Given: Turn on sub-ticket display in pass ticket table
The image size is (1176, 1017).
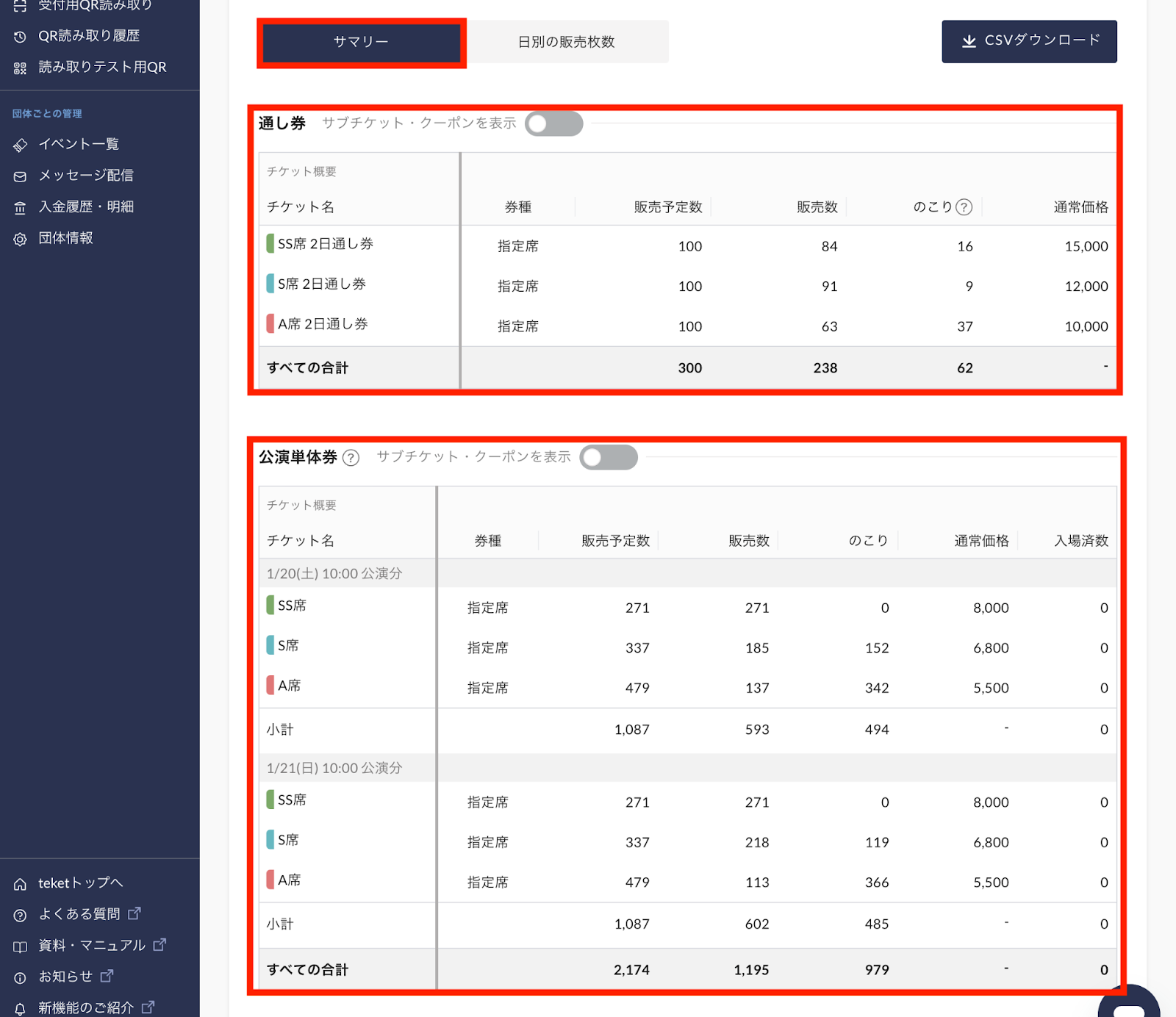Looking at the screenshot, I should click(553, 123).
